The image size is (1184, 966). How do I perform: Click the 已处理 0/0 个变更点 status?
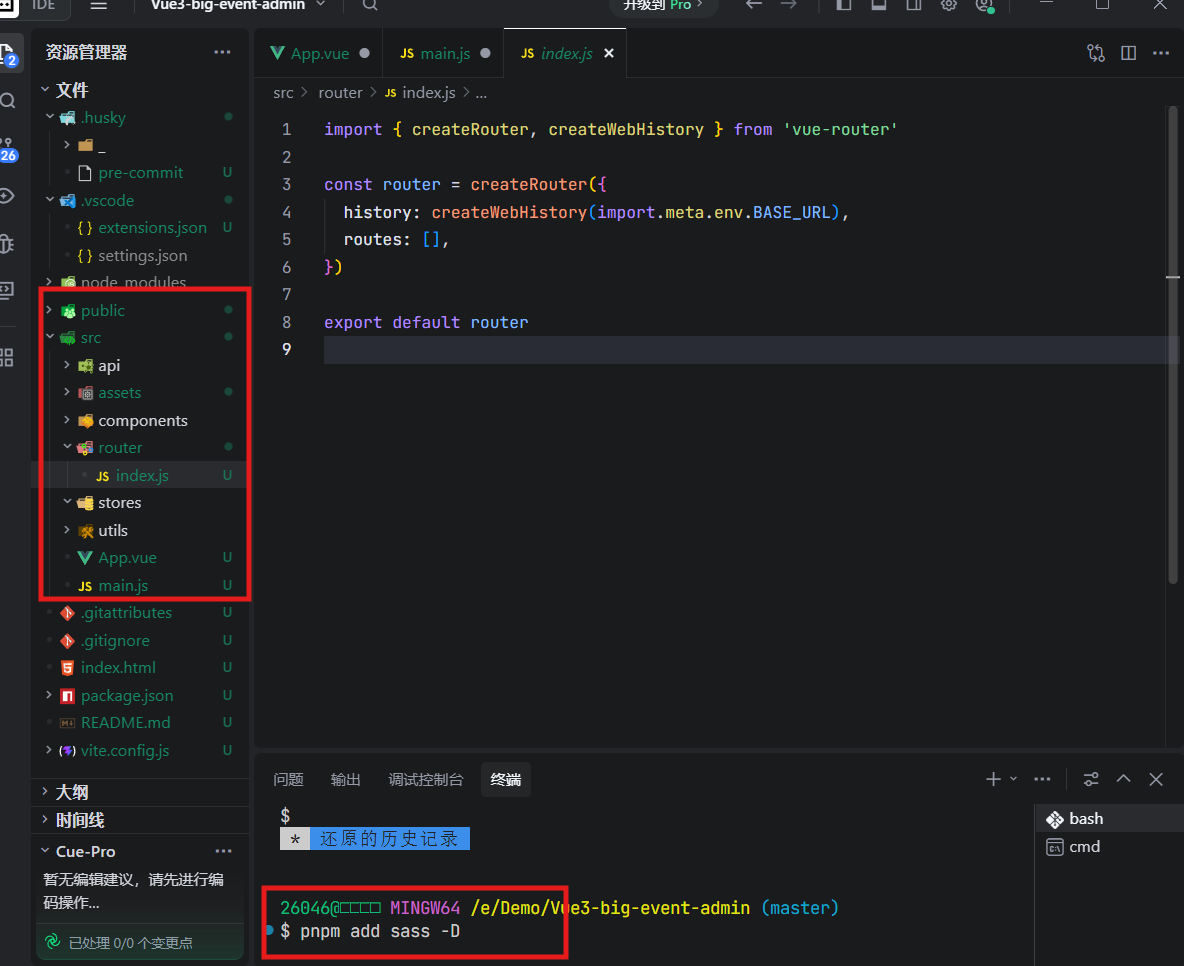pos(130,943)
